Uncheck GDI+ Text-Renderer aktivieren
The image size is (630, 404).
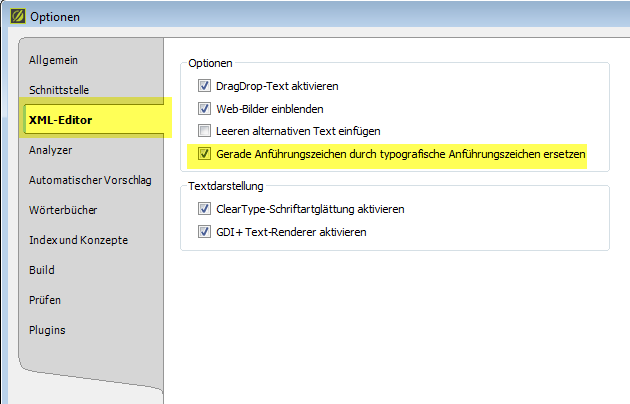205,232
